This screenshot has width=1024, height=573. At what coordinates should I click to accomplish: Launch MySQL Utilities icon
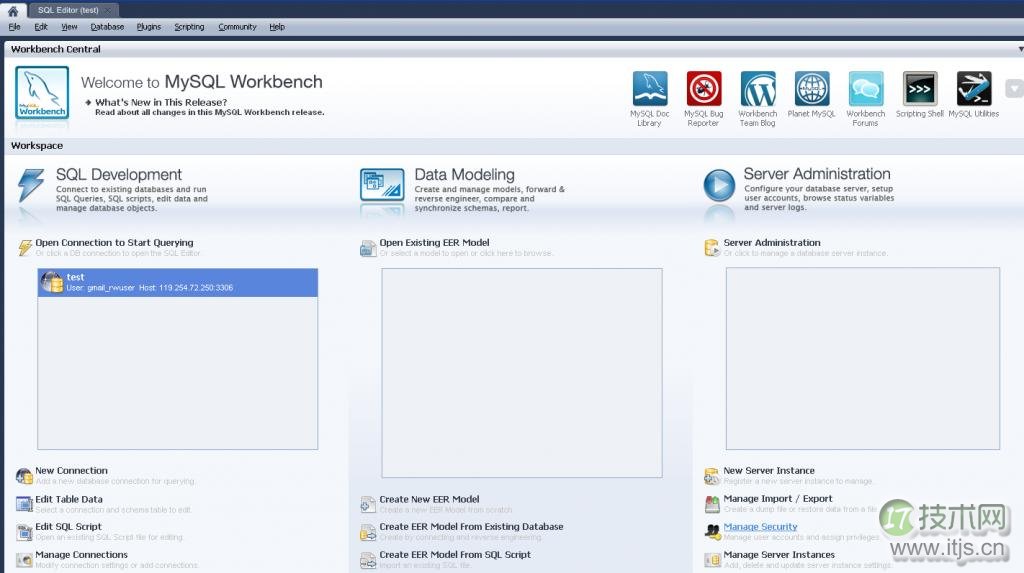(x=973, y=90)
